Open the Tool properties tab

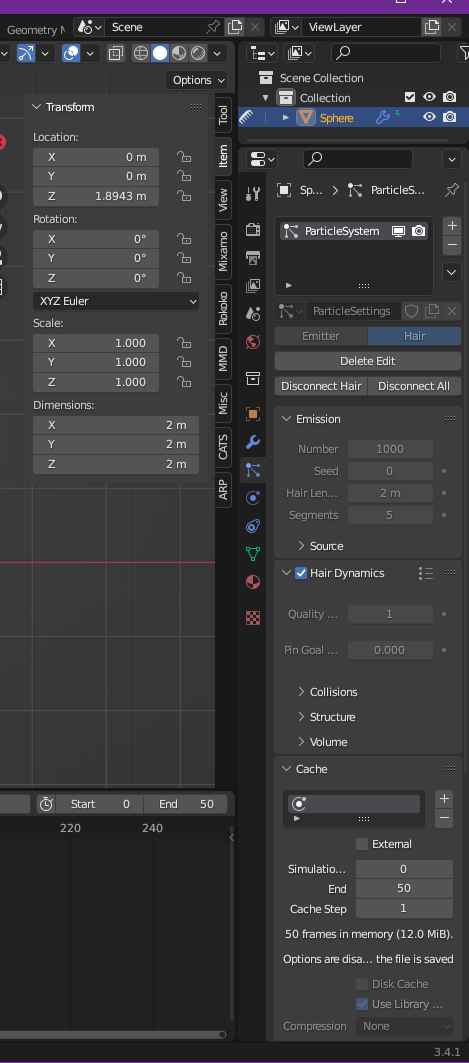click(x=253, y=194)
